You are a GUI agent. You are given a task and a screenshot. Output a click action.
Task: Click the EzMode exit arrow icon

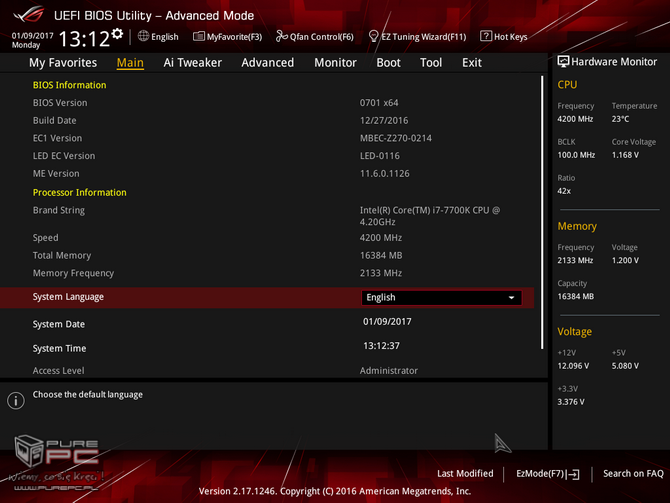[x=574, y=474]
